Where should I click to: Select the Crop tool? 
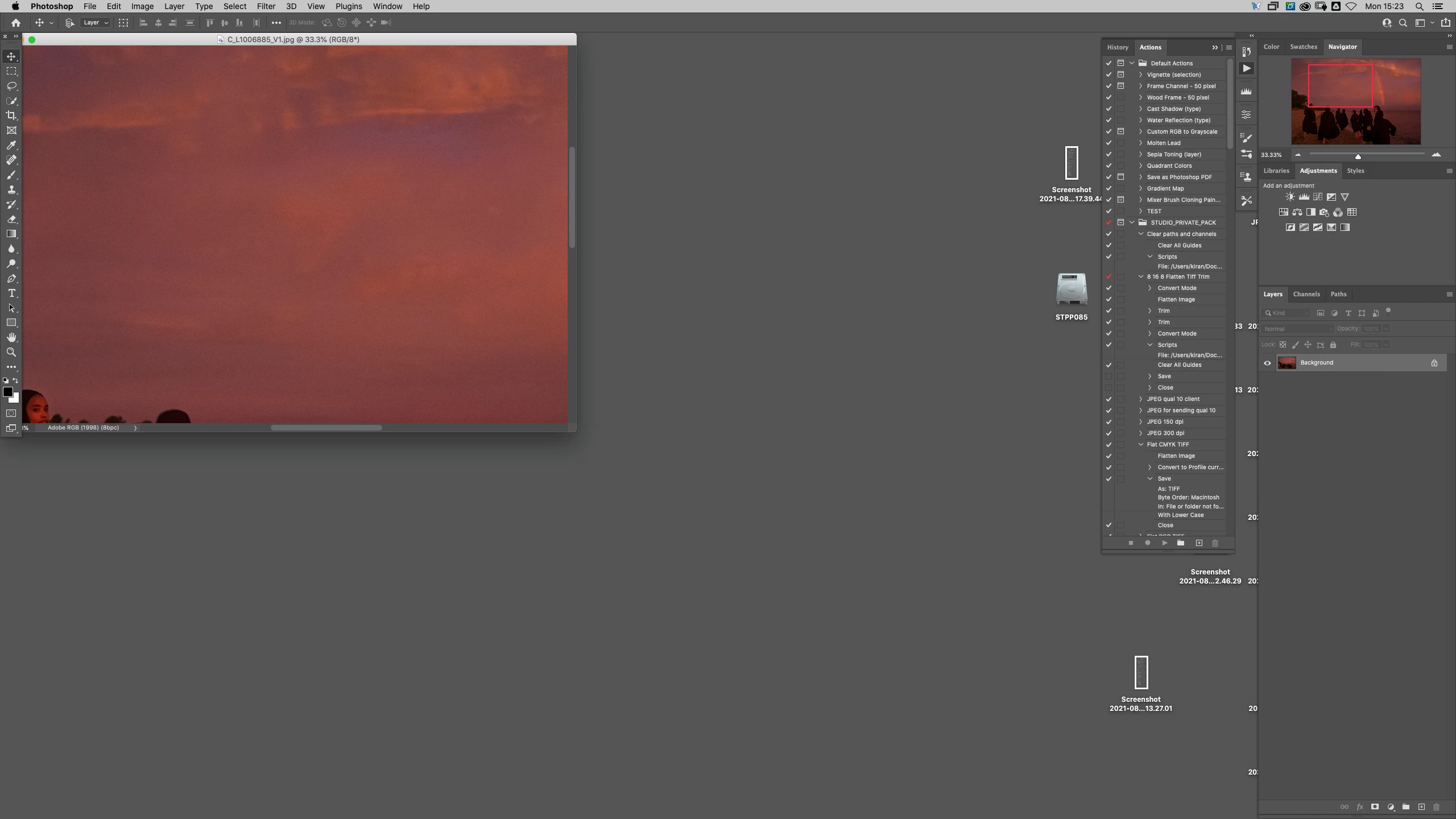coord(11,115)
